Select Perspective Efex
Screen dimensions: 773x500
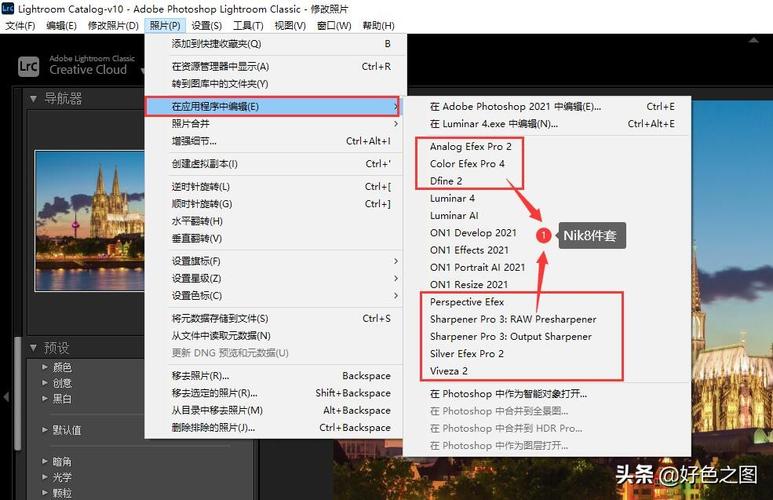pos(547,302)
